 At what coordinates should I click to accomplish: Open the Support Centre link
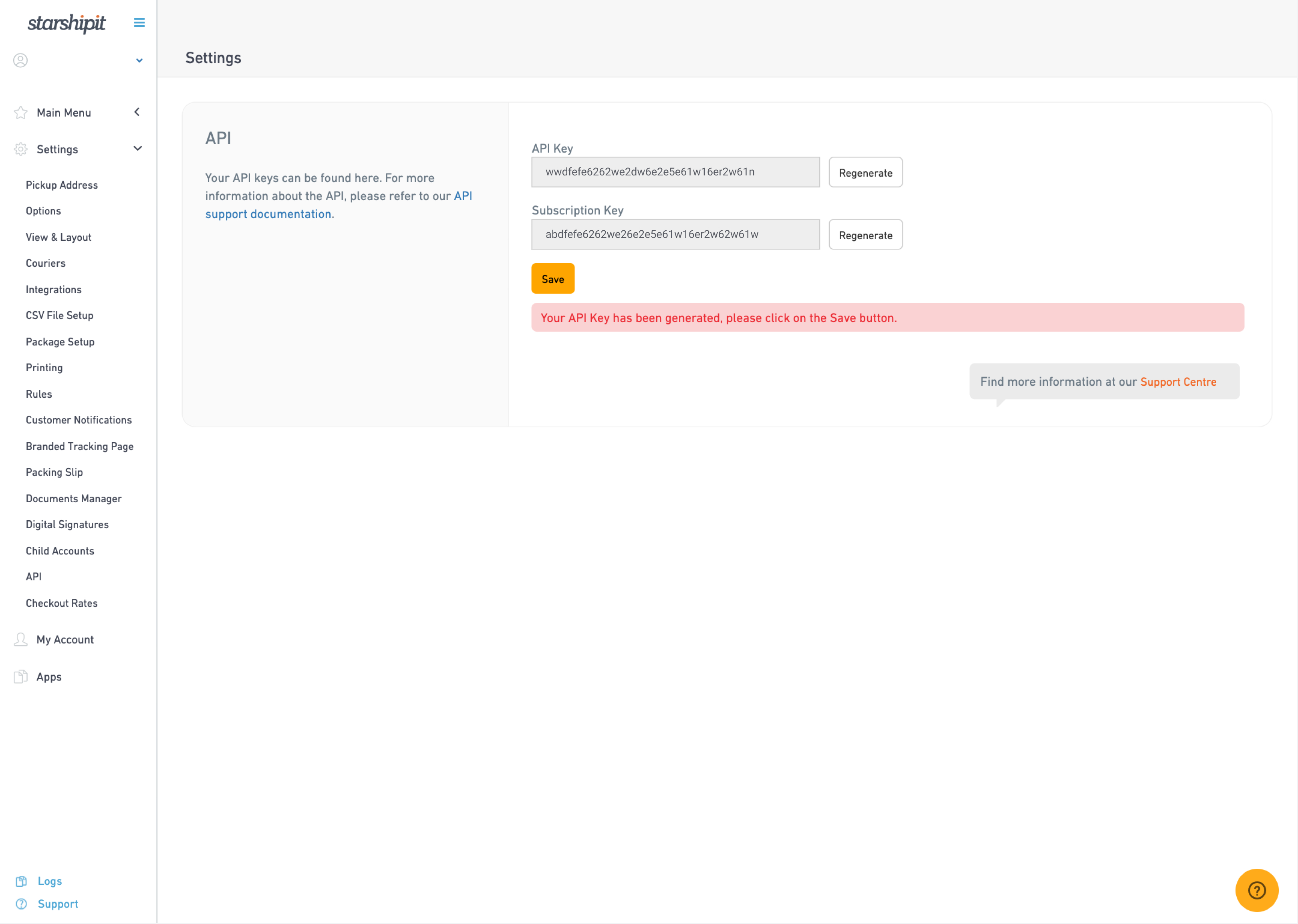click(x=1178, y=382)
